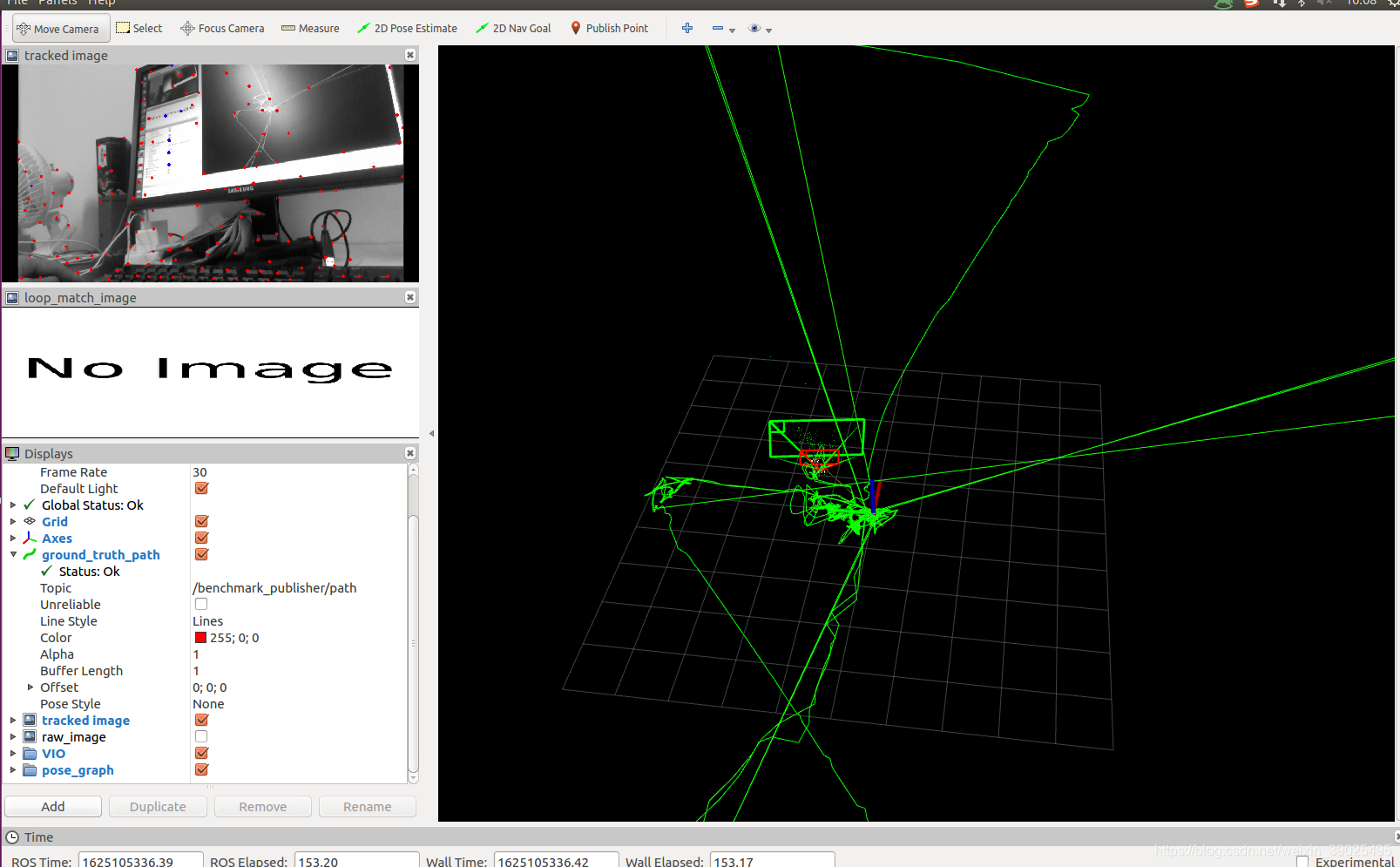Choose the Publish Point tool
Screen dimensions: 1400x867
pyautogui.click(x=609, y=28)
